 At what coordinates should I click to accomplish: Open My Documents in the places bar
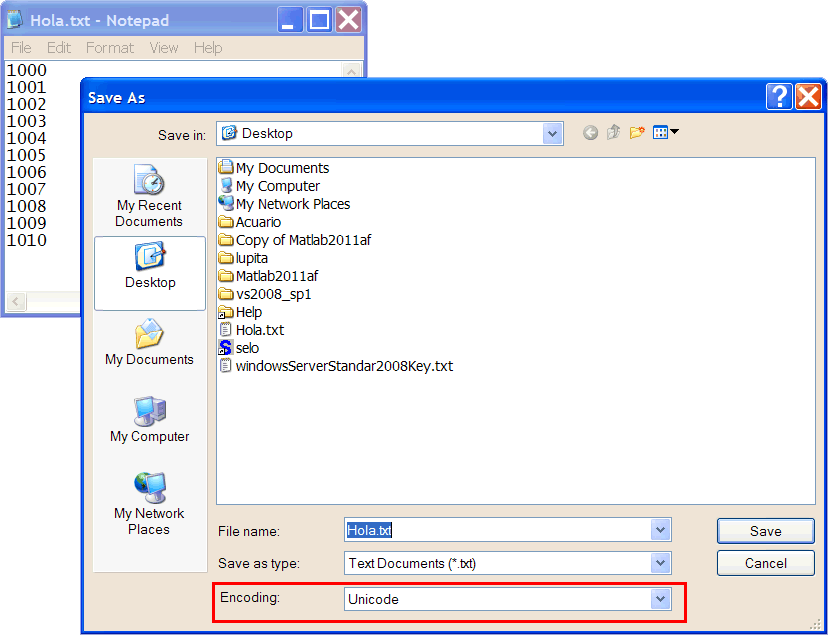pos(149,342)
